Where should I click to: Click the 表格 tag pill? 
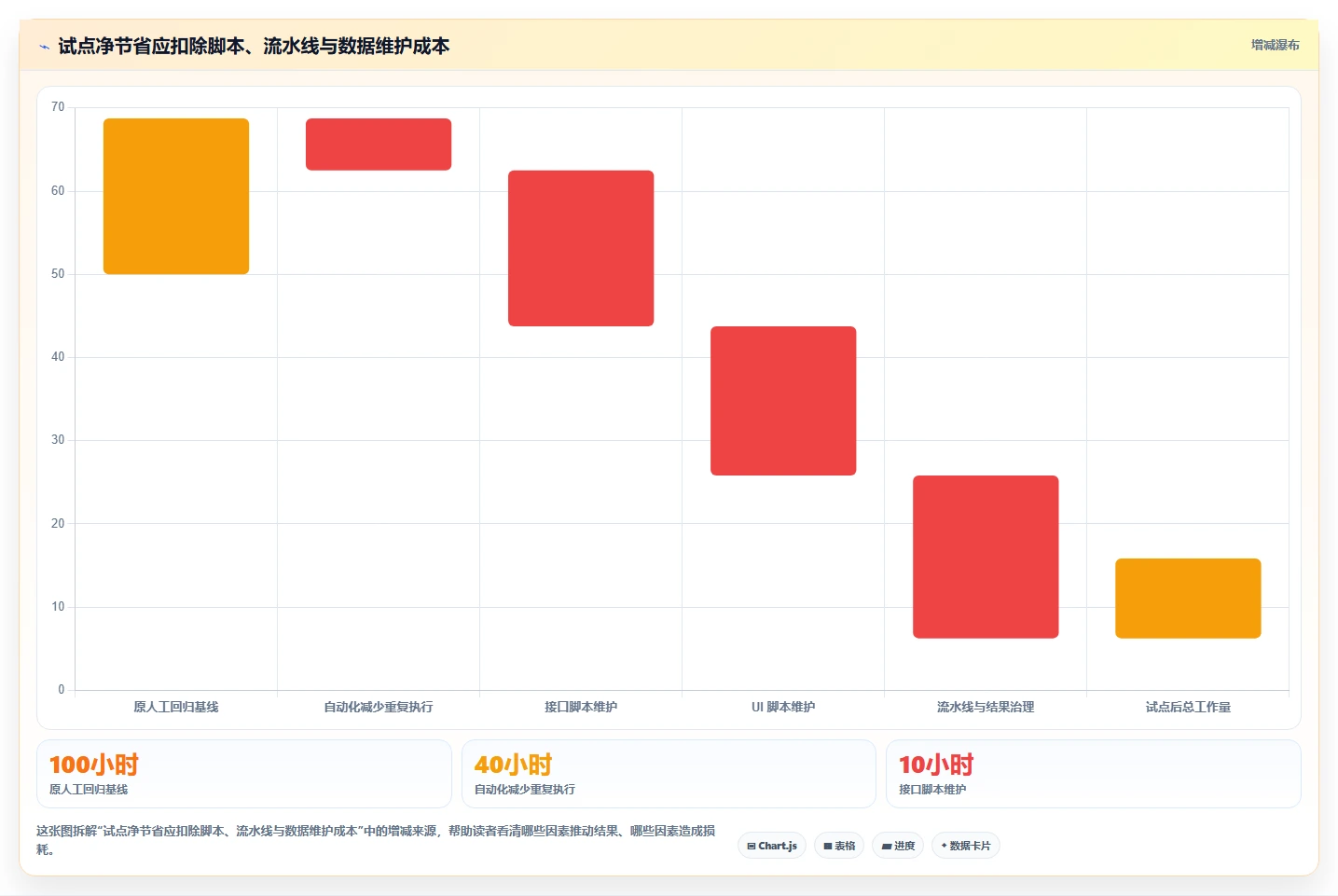click(x=839, y=846)
